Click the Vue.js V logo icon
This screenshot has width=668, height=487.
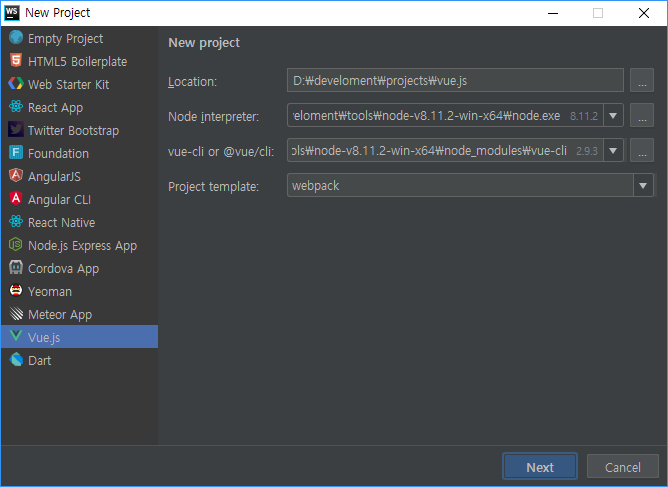pyautogui.click(x=16, y=336)
